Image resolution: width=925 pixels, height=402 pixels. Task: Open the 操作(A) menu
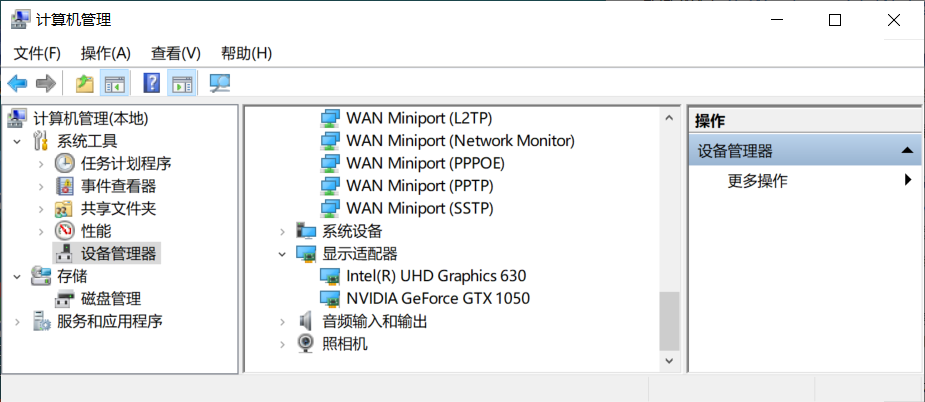click(x=106, y=53)
